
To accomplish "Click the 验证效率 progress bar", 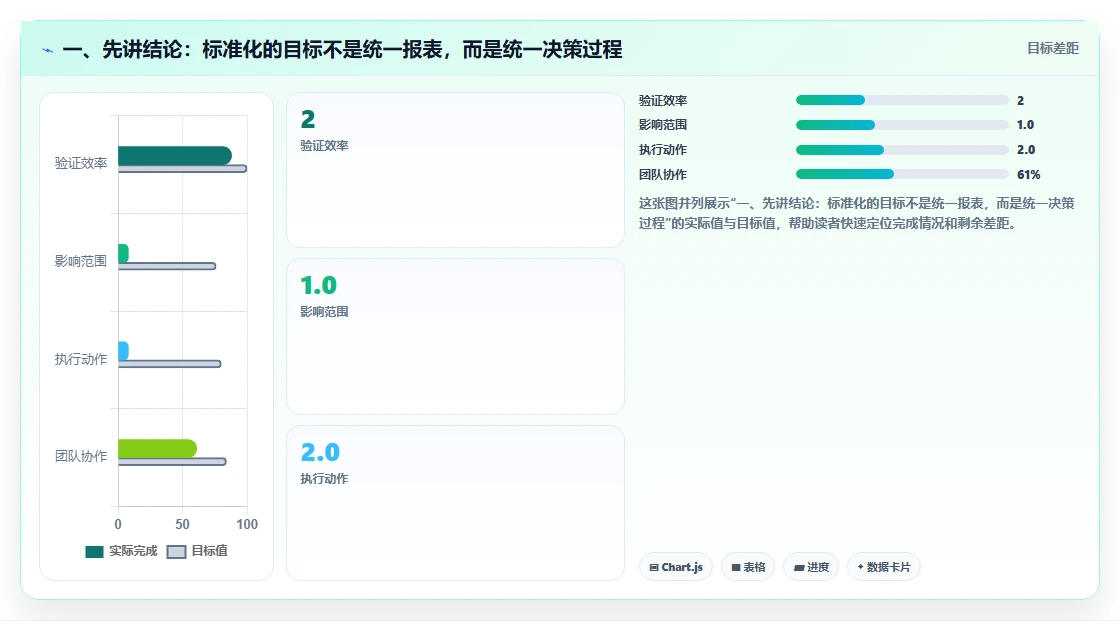I will (901, 100).
